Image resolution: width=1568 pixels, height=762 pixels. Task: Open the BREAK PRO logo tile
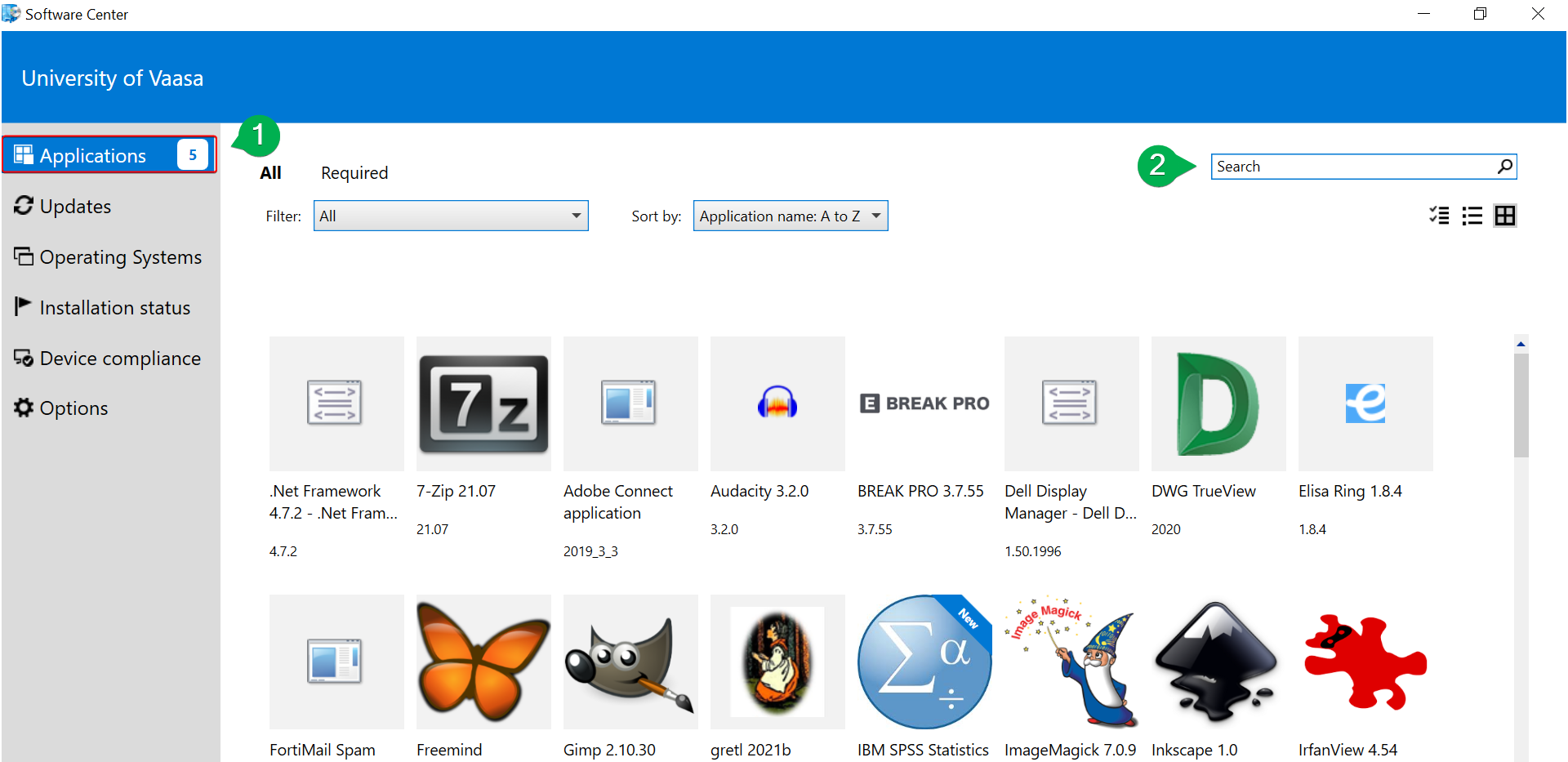(x=924, y=403)
